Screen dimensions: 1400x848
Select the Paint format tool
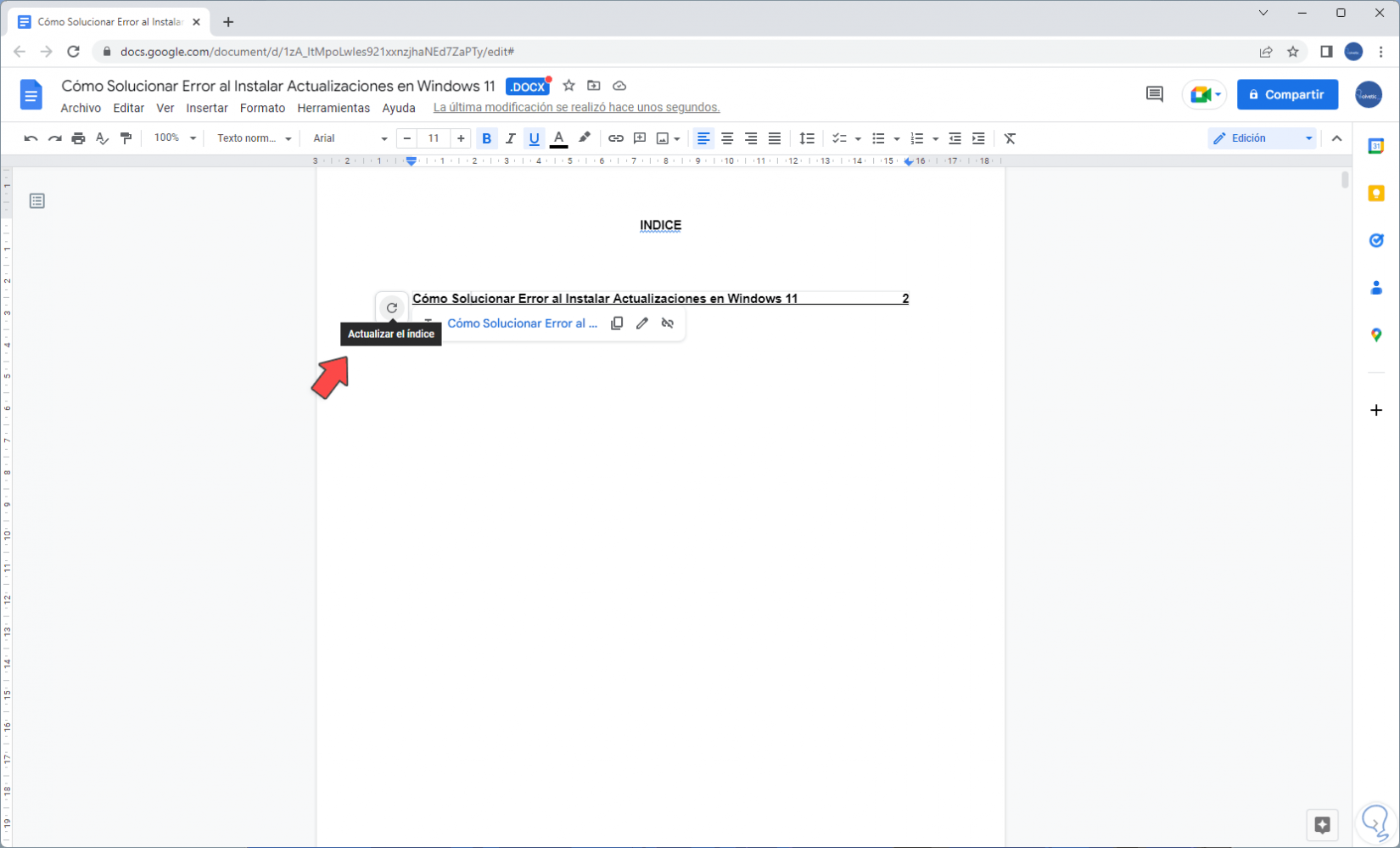tap(126, 138)
